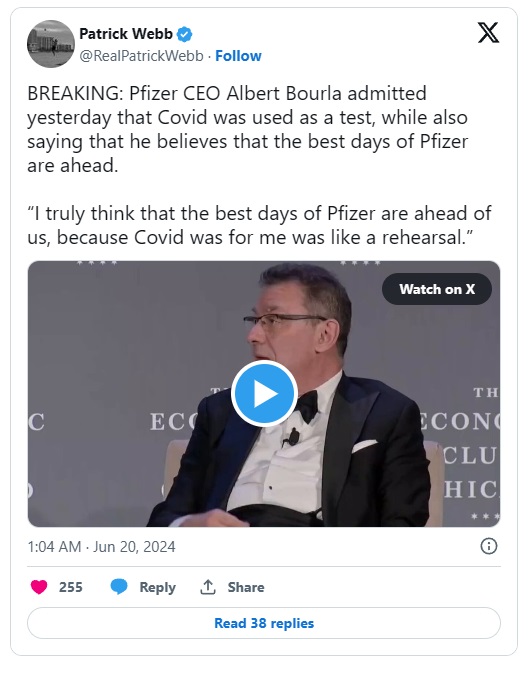Screen dimensions: 529x674
Task: Click the reply speech bubble icon
Action: point(119,587)
